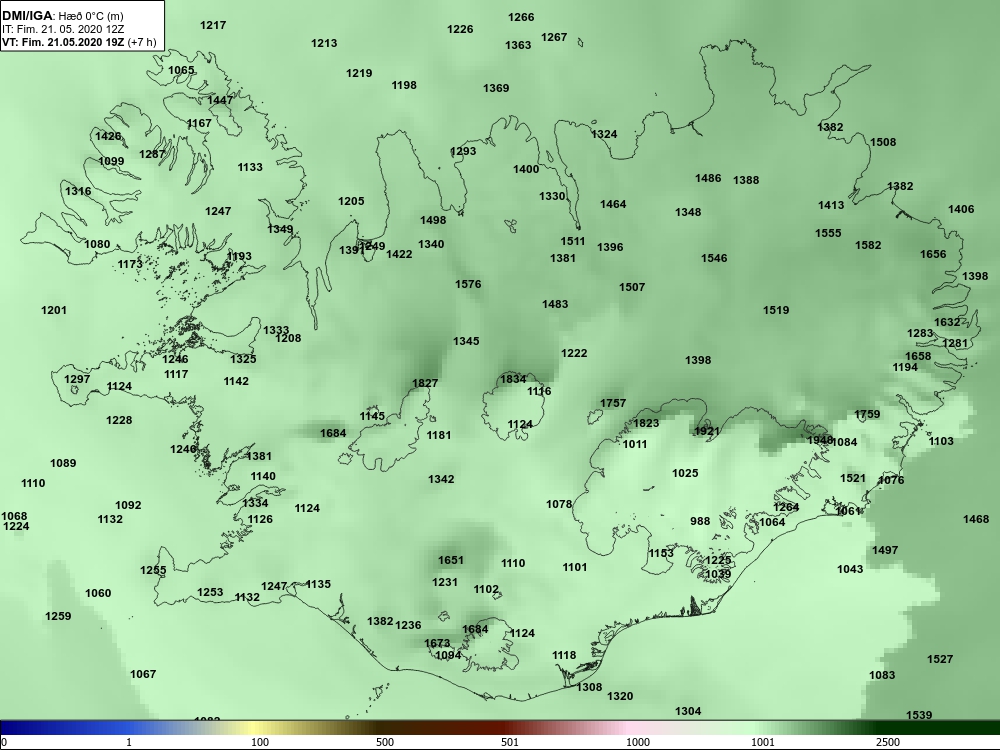Click the value 1632
Image resolution: width=1000 pixels, height=750 pixels.
(x=947, y=322)
